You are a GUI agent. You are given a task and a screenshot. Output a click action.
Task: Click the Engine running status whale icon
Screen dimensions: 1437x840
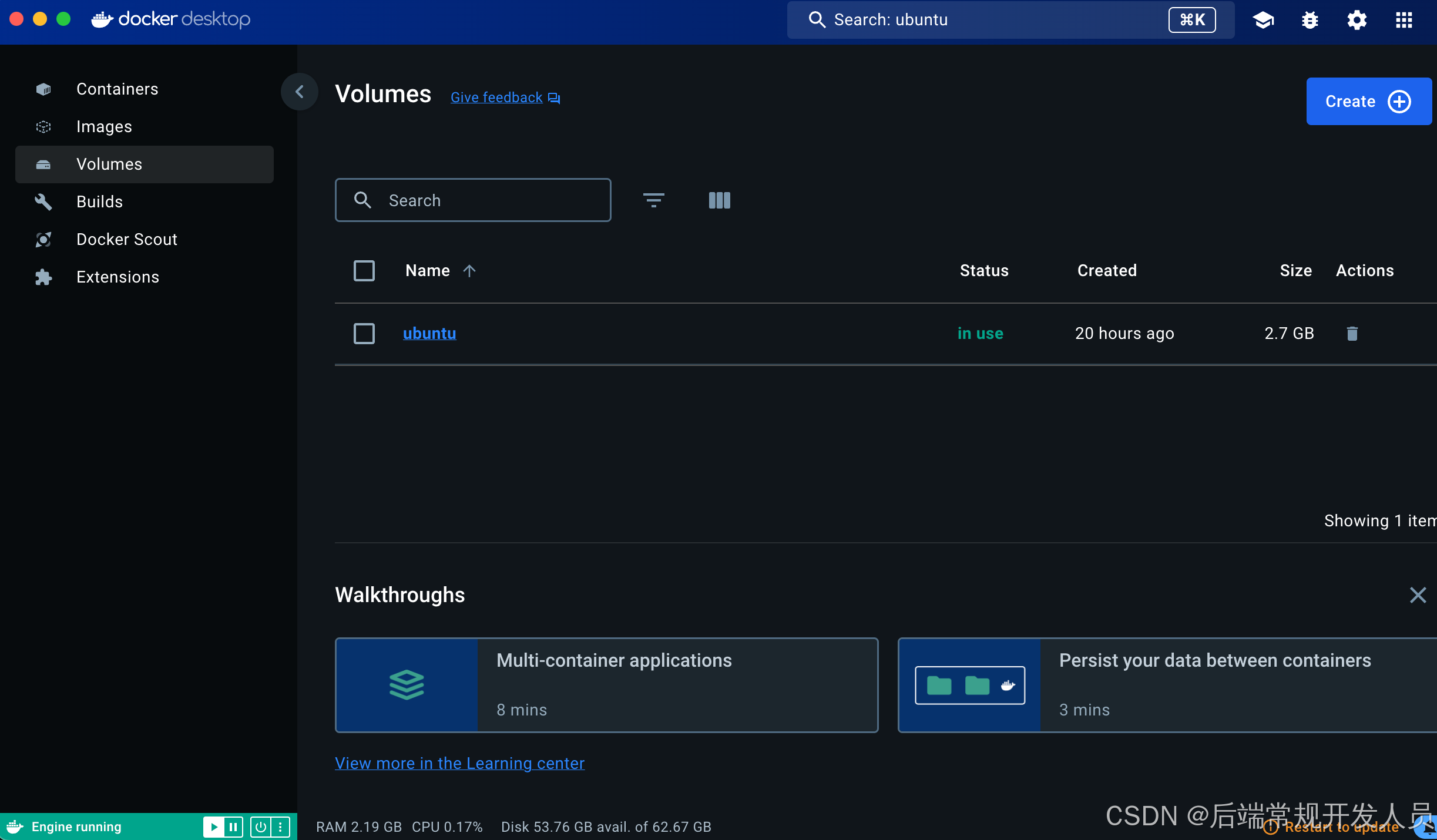(x=15, y=827)
